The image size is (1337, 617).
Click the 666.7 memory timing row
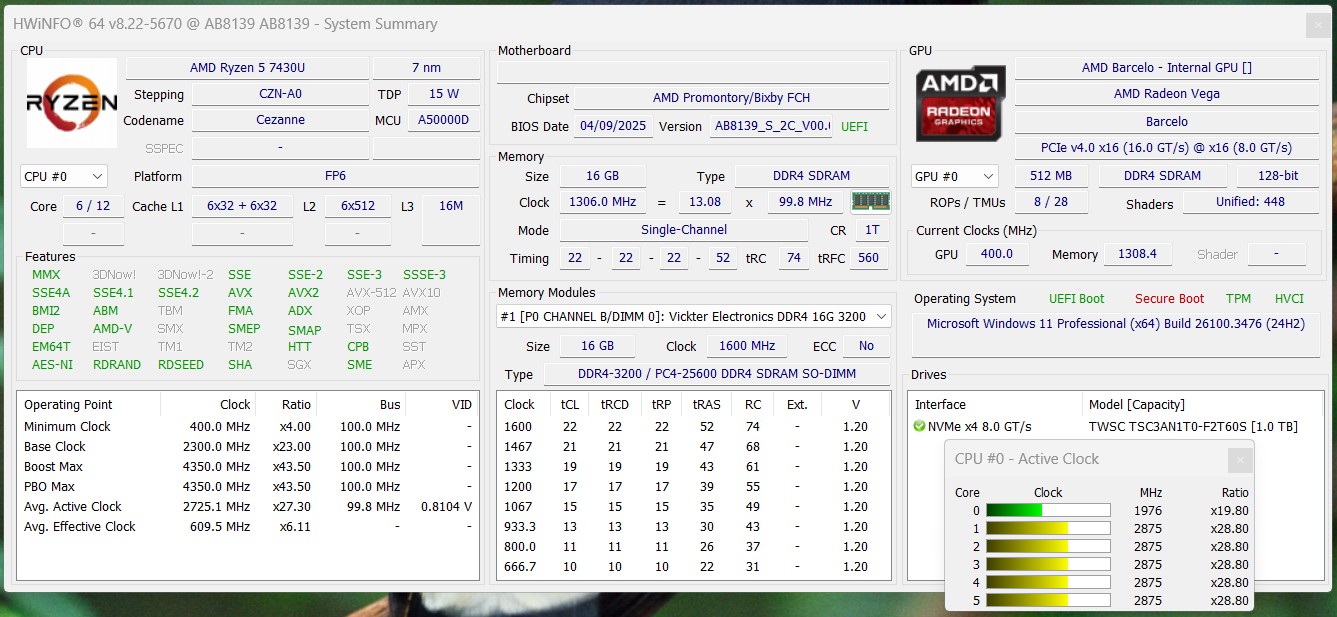[694, 567]
